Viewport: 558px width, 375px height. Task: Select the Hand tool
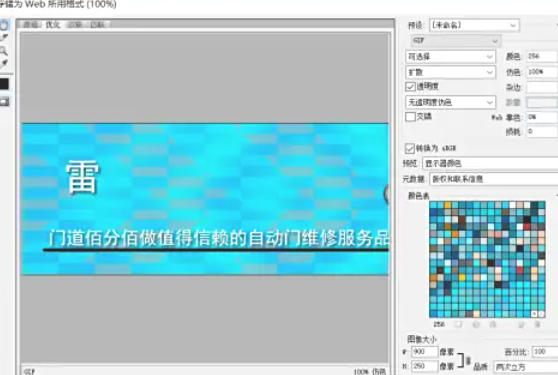[x=4, y=25]
